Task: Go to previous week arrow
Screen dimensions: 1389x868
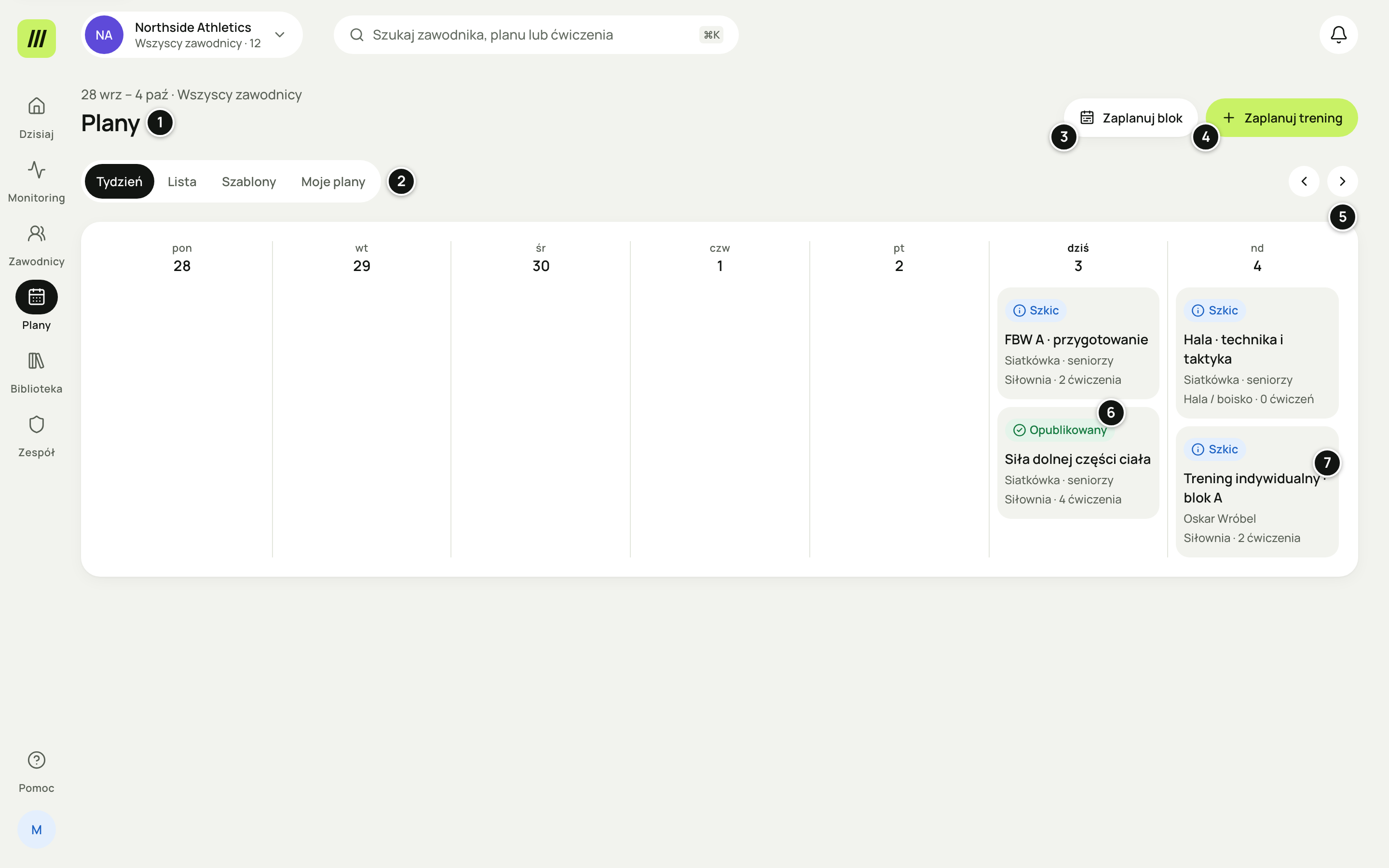Action: (x=1304, y=181)
